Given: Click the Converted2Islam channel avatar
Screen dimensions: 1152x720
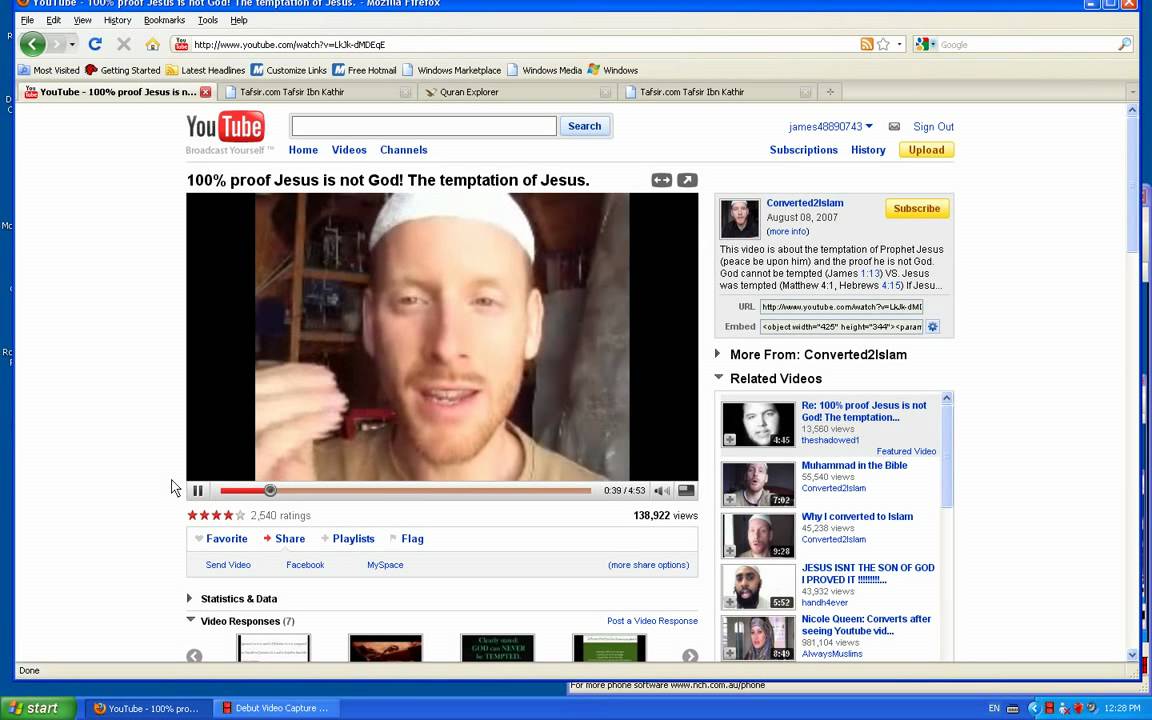Looking at the screenshot, I should pyautogui.click(x=739, y=218).
